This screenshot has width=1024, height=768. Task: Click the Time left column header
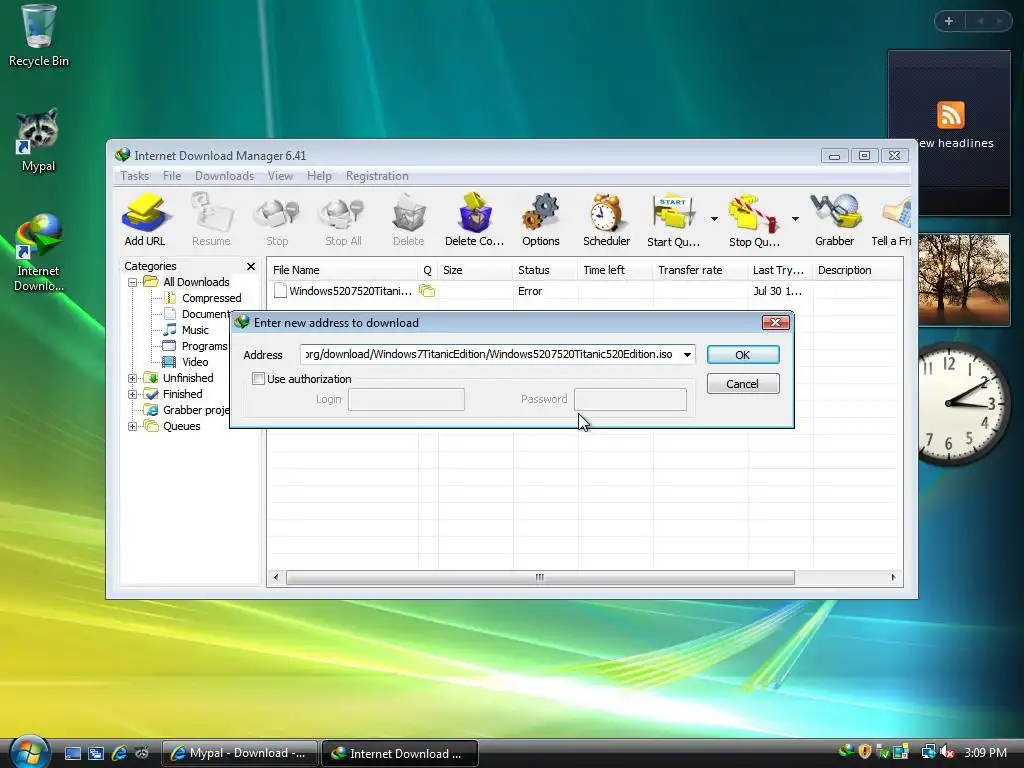click(615, 270)
